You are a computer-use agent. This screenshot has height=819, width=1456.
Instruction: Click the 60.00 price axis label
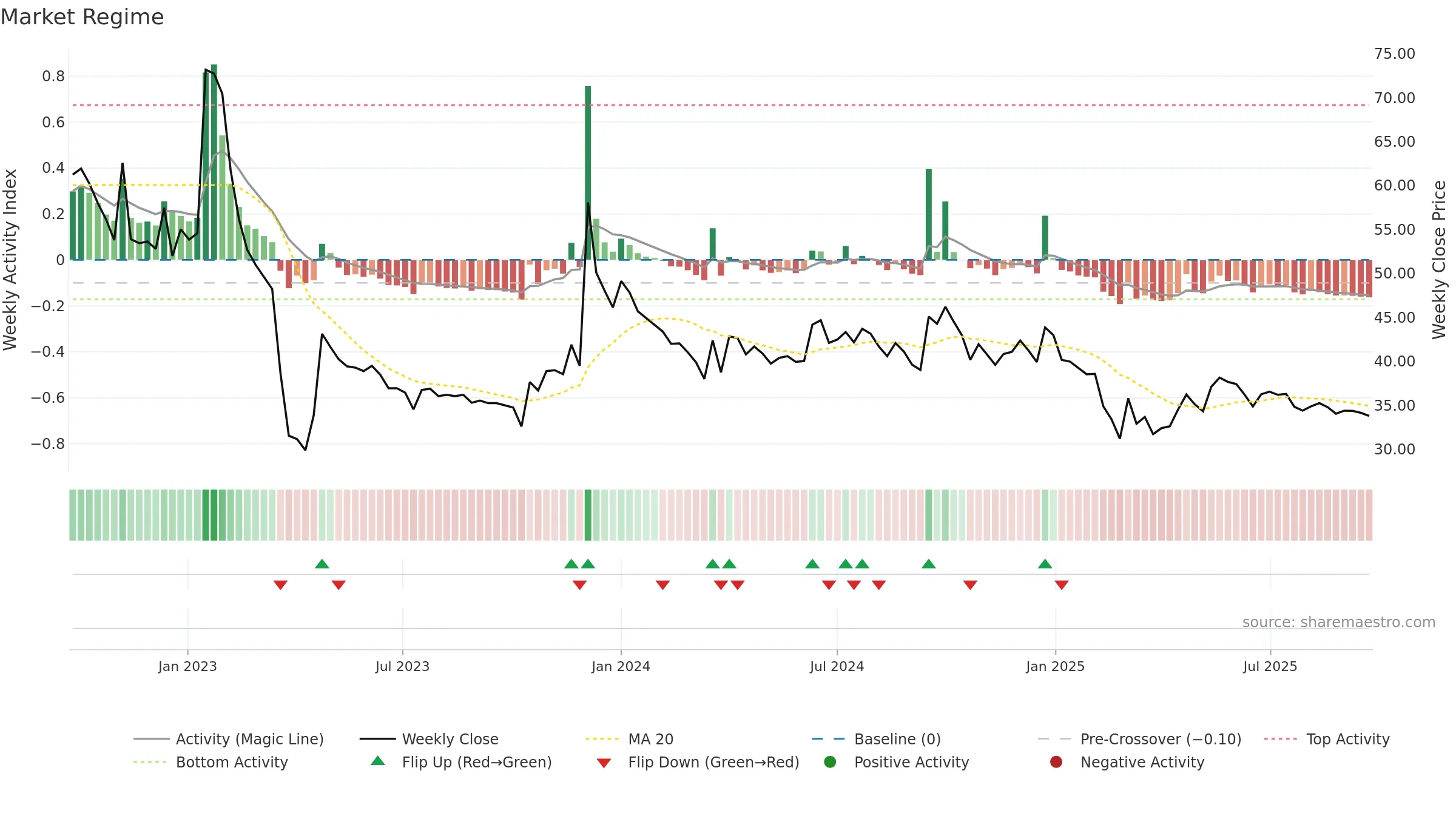(x=1395, y=186)
